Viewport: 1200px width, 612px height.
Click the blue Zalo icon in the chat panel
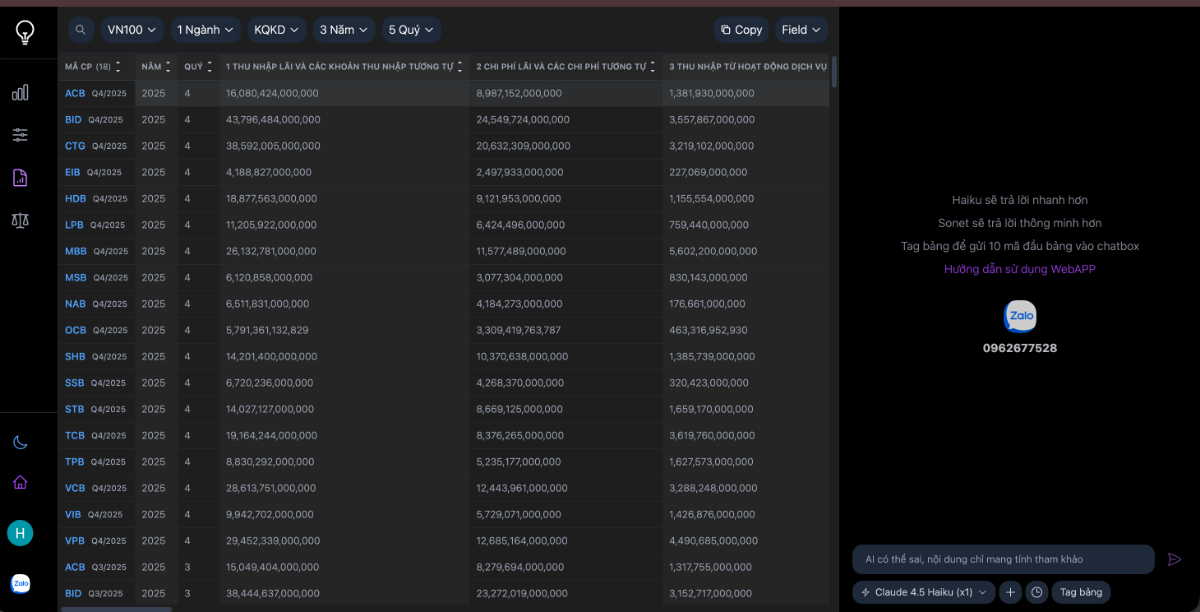[x=1019, y=316]
